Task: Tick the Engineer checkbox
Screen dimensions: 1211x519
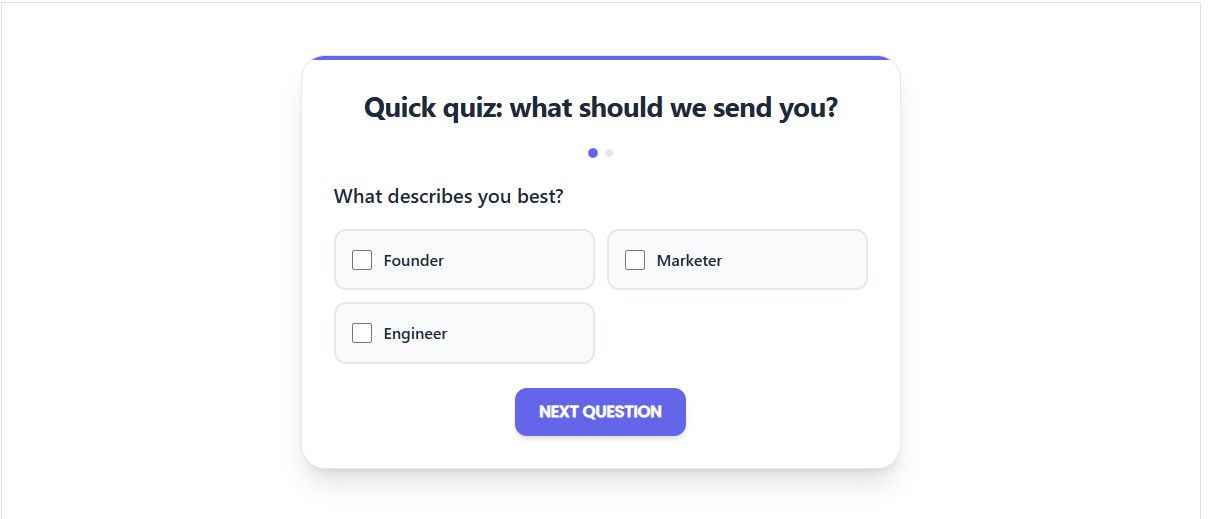Action: click(x=362, y=333)
